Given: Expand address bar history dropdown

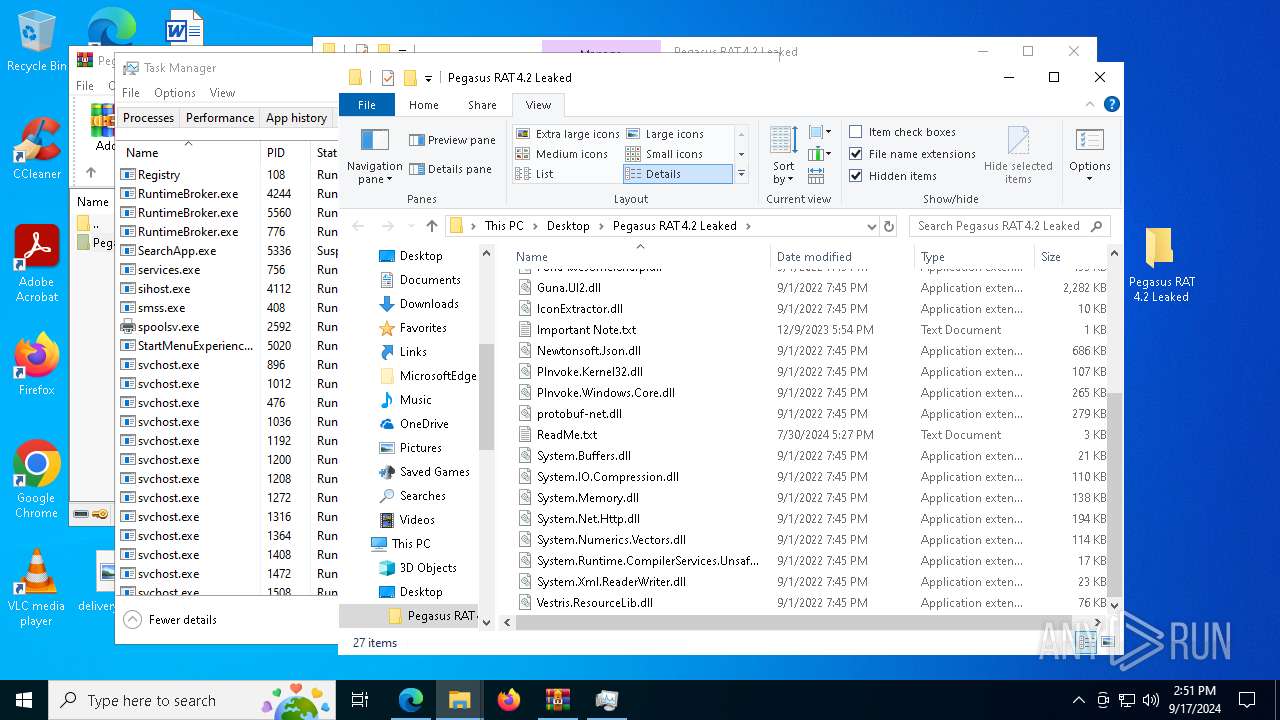Looking at the screenshot, I should pyautogui.click(x=870, y=227).
